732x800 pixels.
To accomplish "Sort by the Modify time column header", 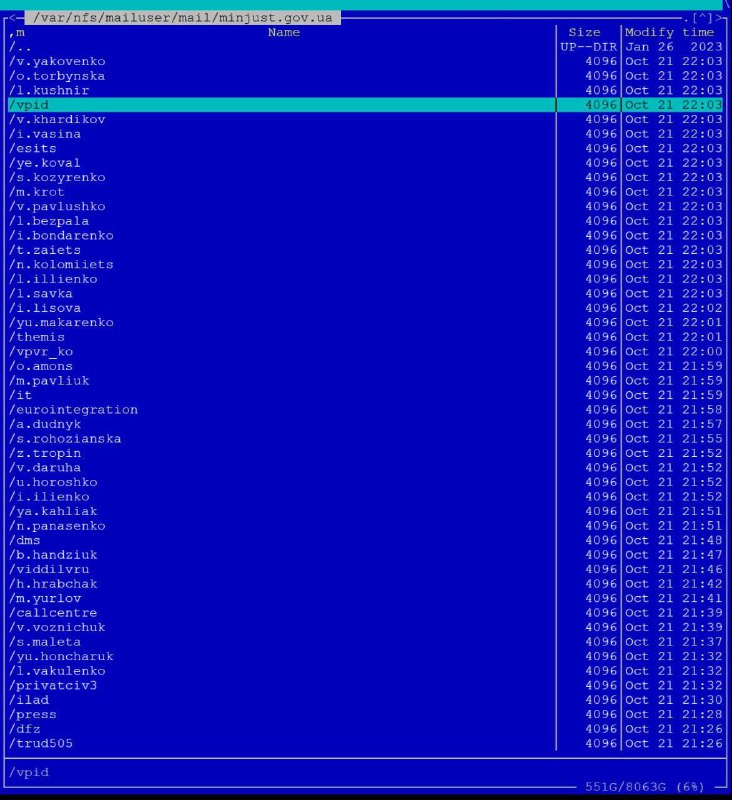I will coord(669,32).
